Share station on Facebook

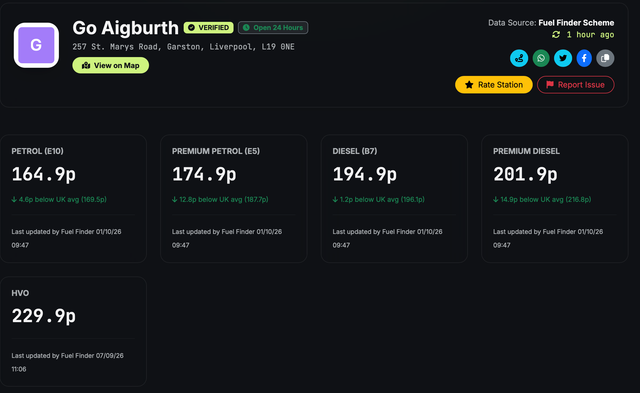(x=584, y=58)
